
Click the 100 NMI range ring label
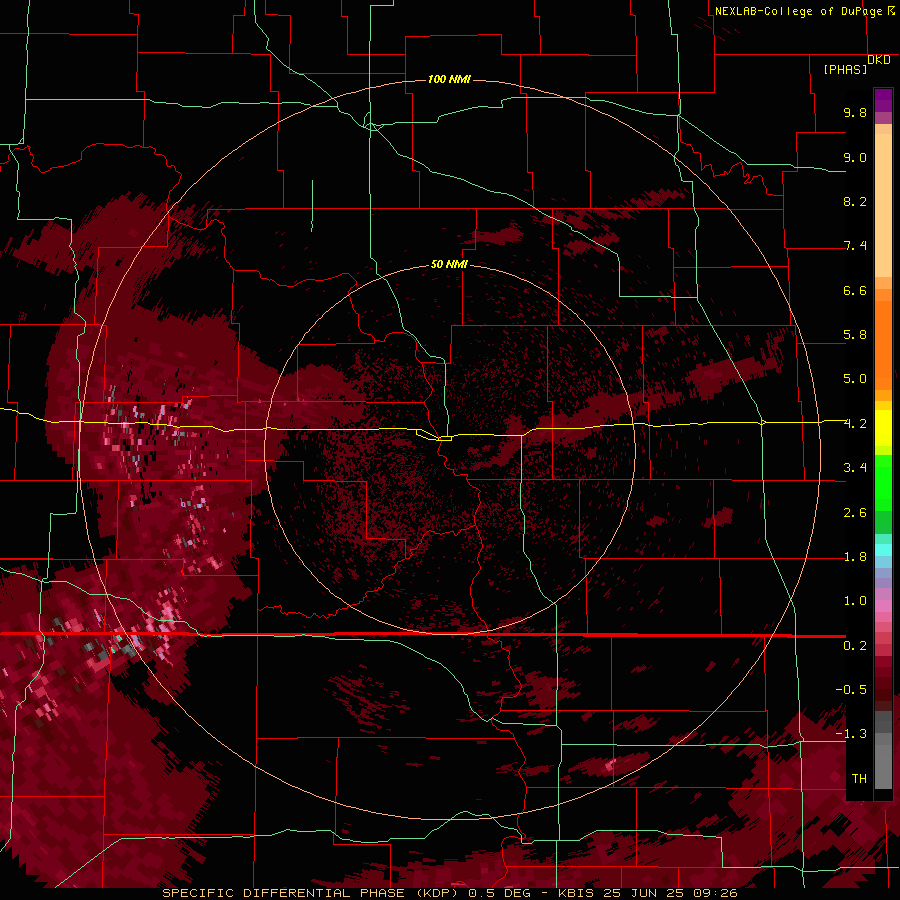coord(449,79)
